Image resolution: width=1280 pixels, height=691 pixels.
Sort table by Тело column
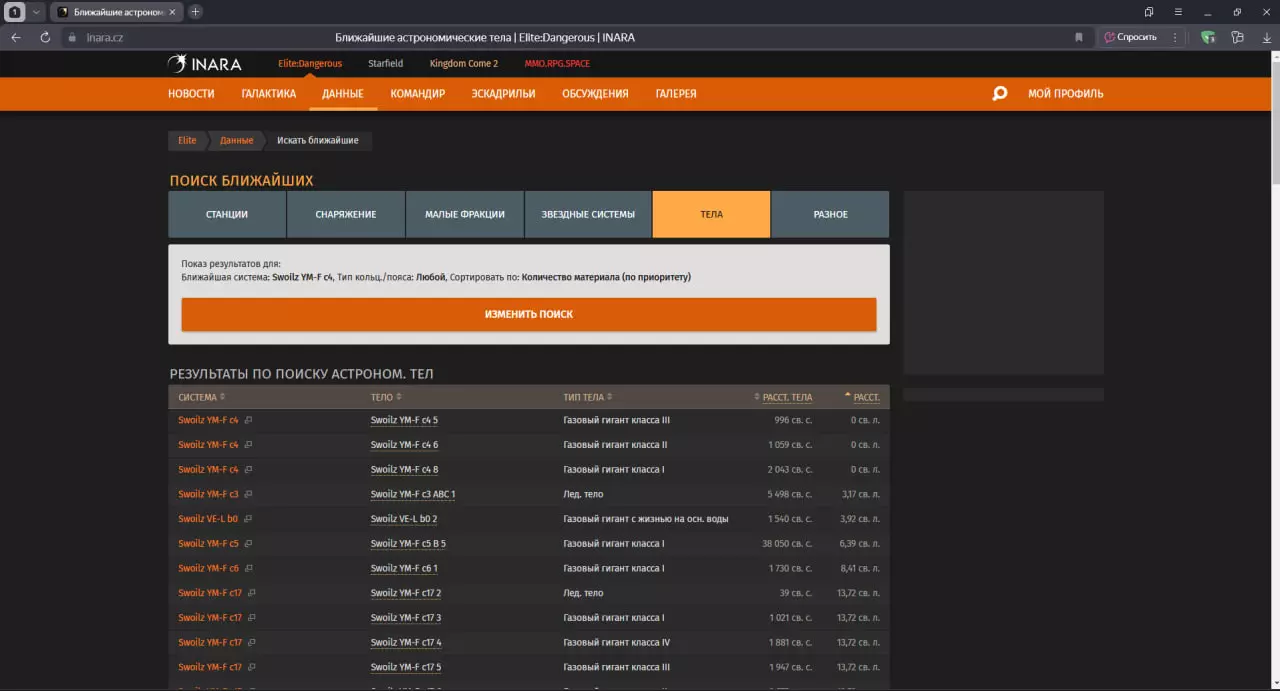coord(385,397)
